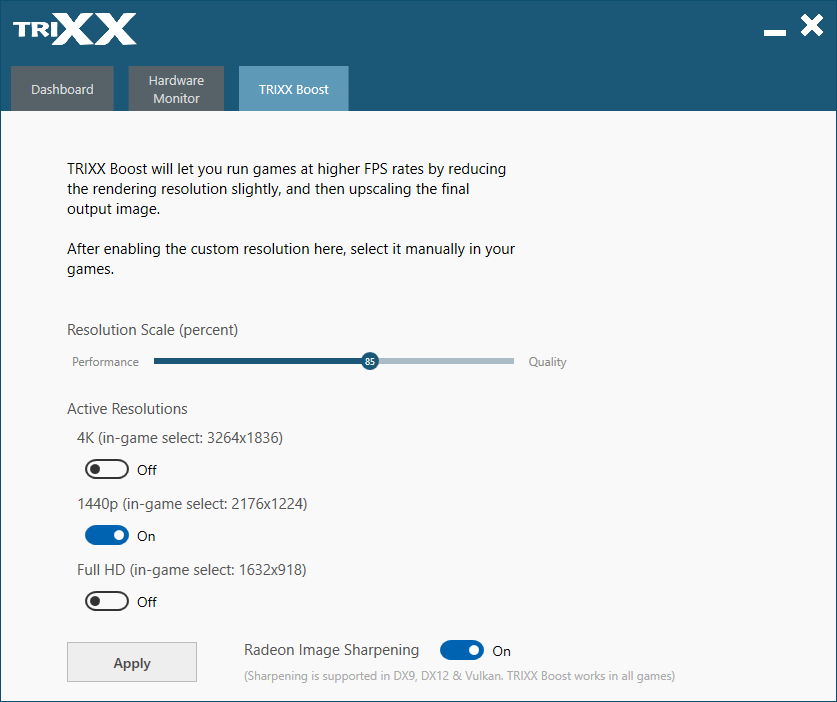Disable the 1440p resolution toggle

(107, 535)
